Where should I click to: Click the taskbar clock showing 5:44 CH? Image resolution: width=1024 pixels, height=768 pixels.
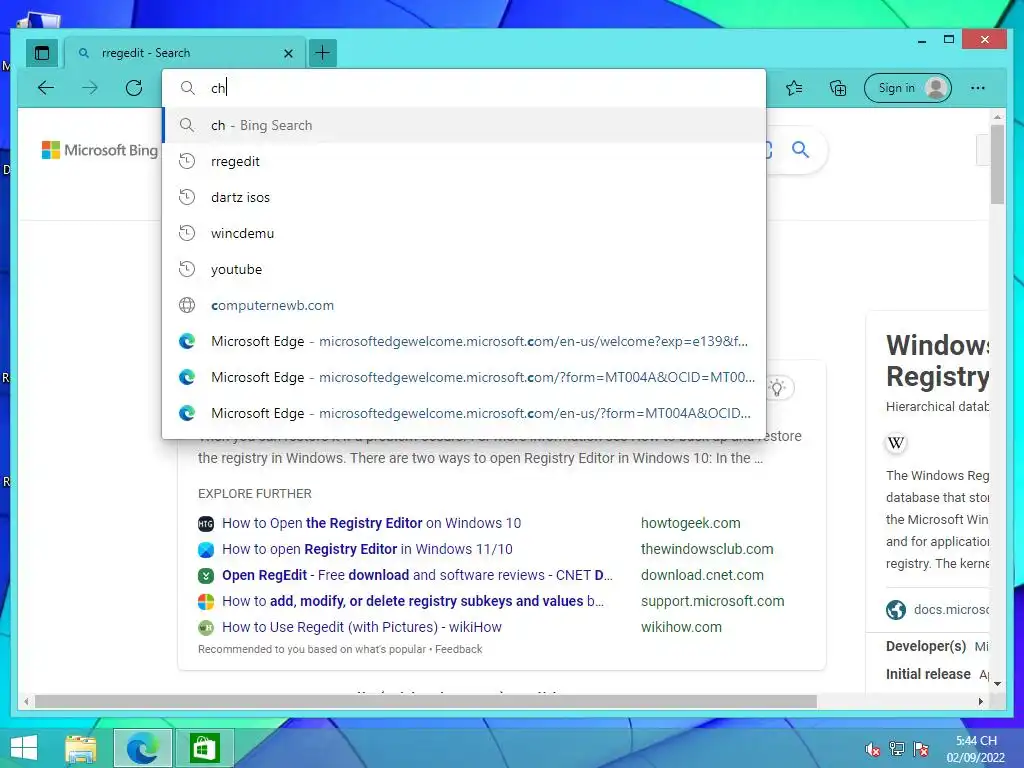point(976,749)
